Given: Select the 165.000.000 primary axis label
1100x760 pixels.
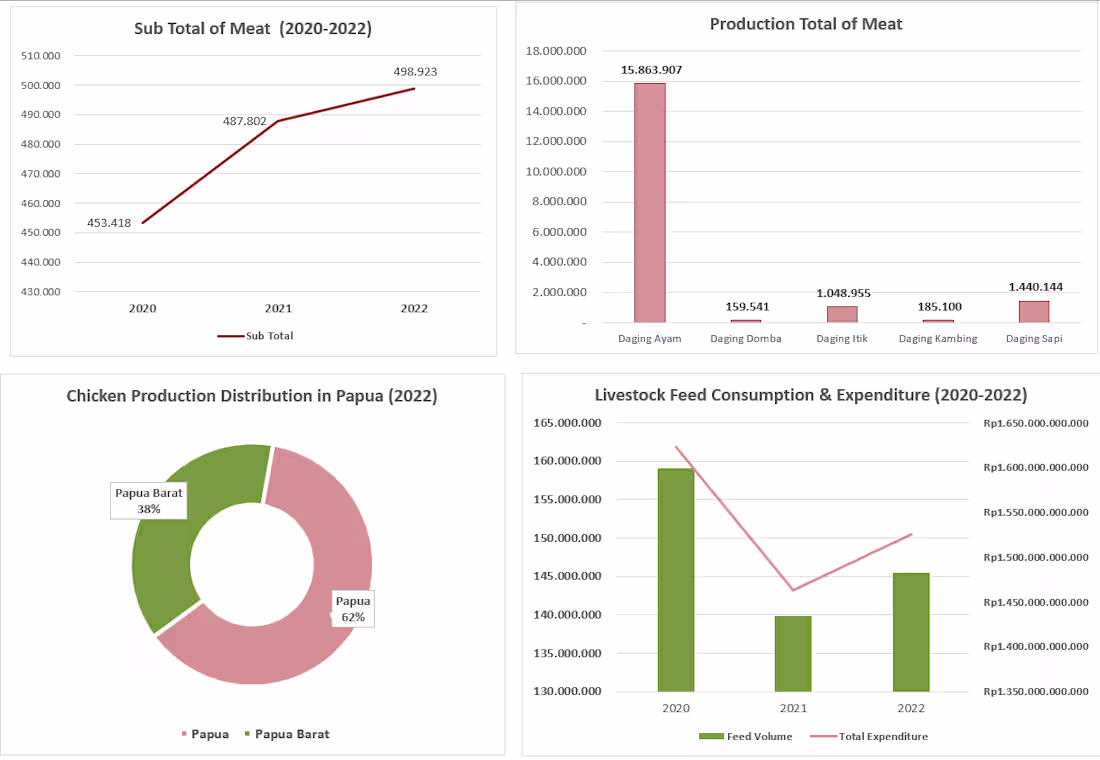Looking at the screenshot, I should click(x=568, y=423).
